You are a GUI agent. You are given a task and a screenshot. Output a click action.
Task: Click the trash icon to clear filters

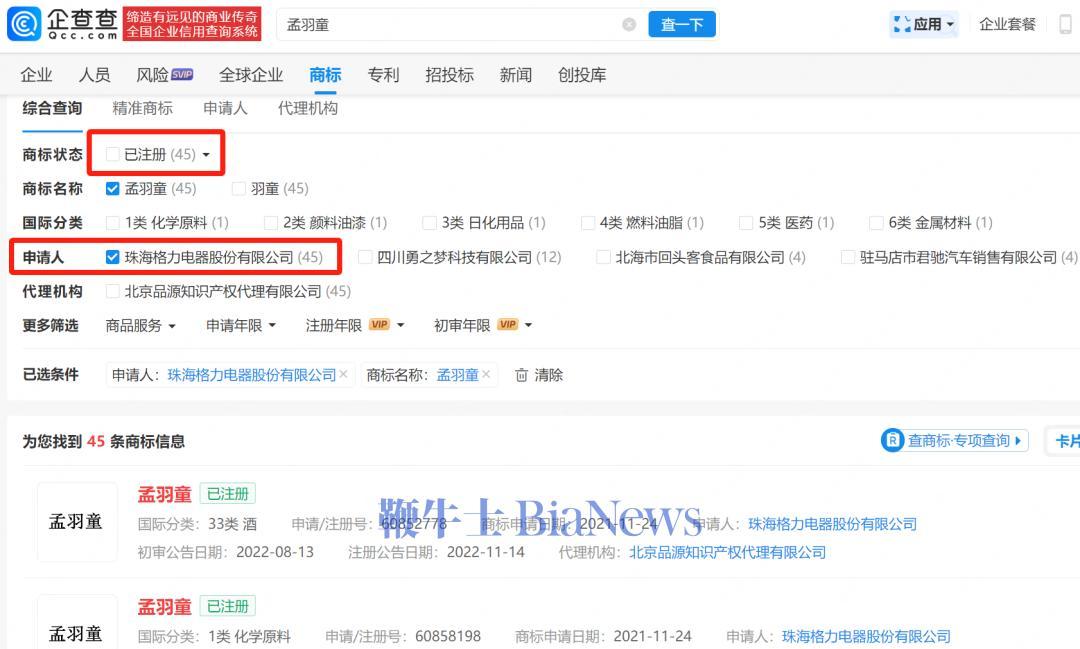point(521,375)
